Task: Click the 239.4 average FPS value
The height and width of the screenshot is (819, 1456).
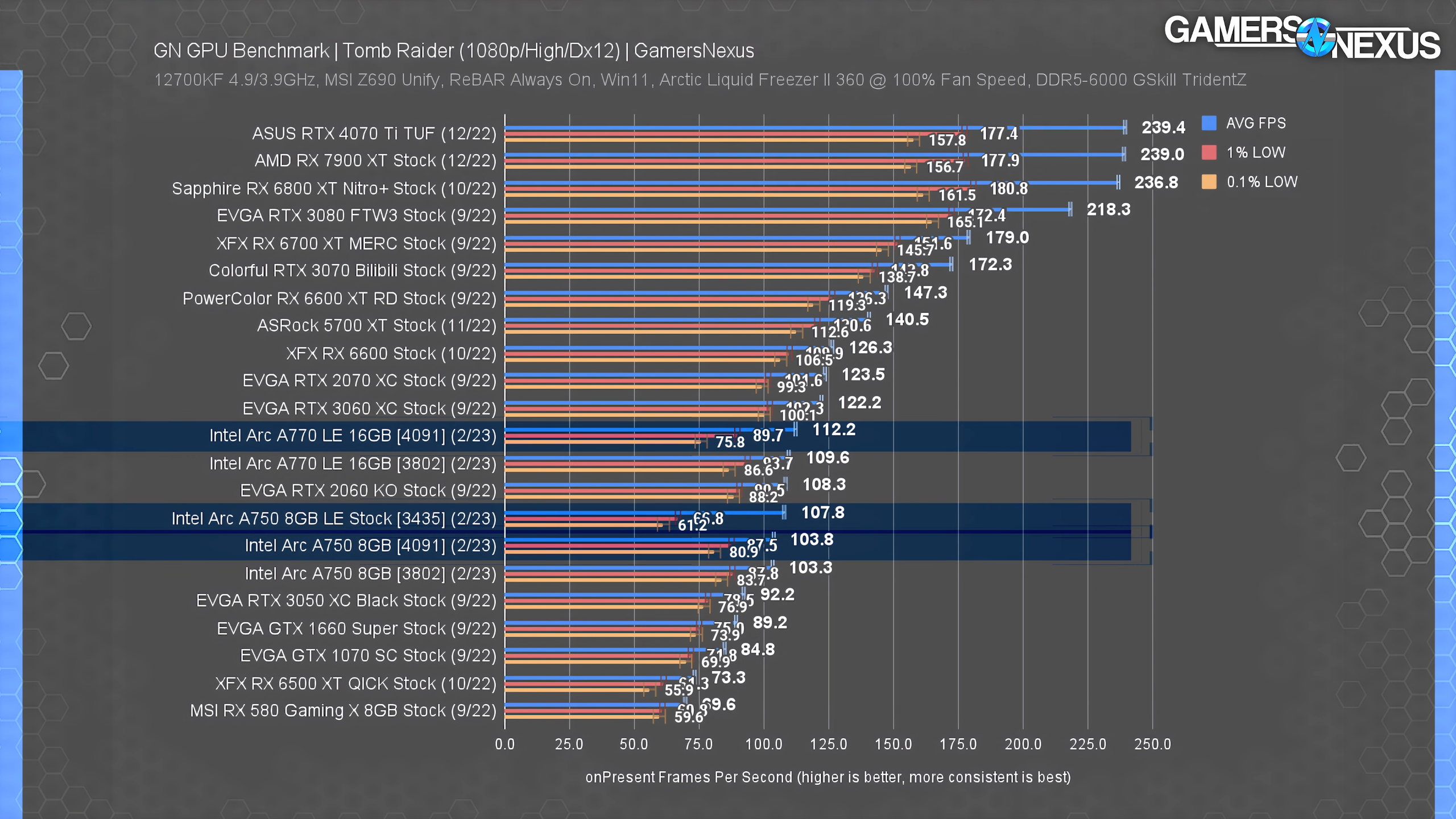Action: [1163, 127]
